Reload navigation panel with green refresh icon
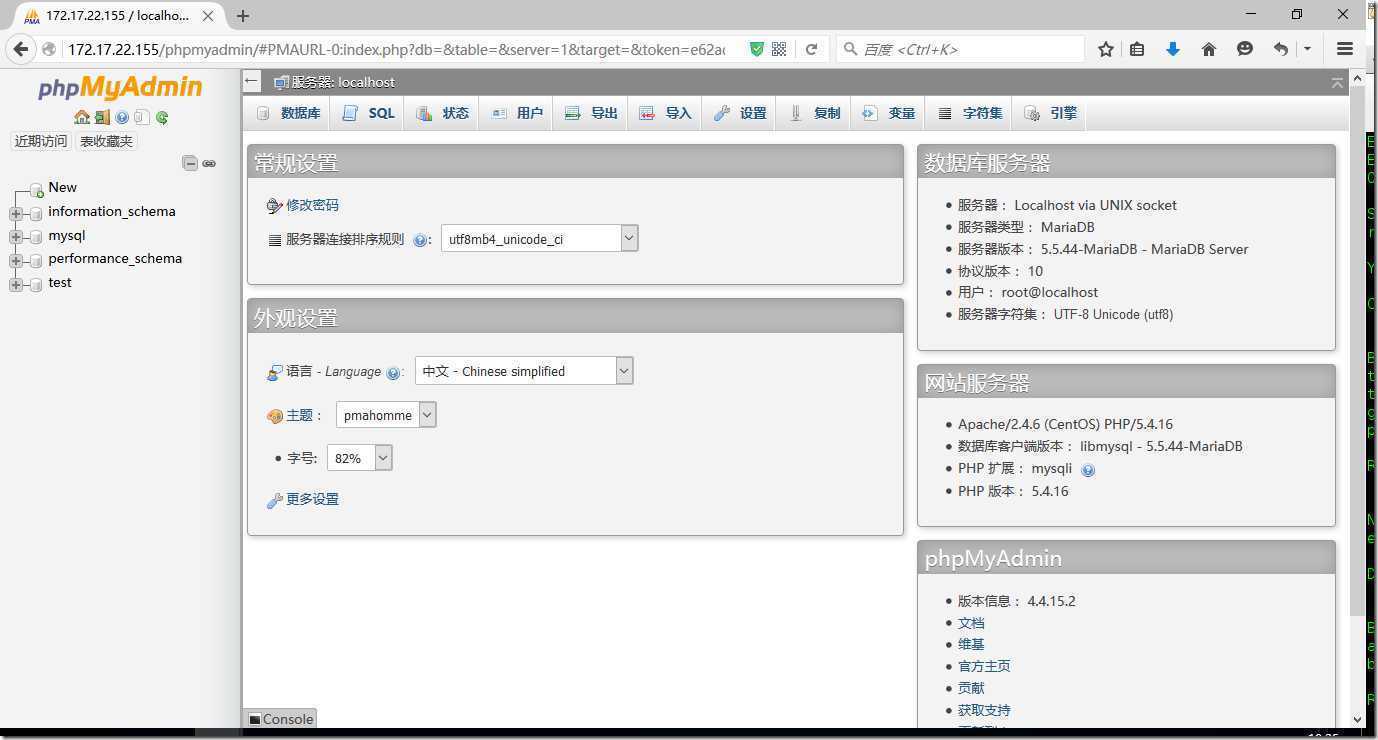 click(162, 117)
